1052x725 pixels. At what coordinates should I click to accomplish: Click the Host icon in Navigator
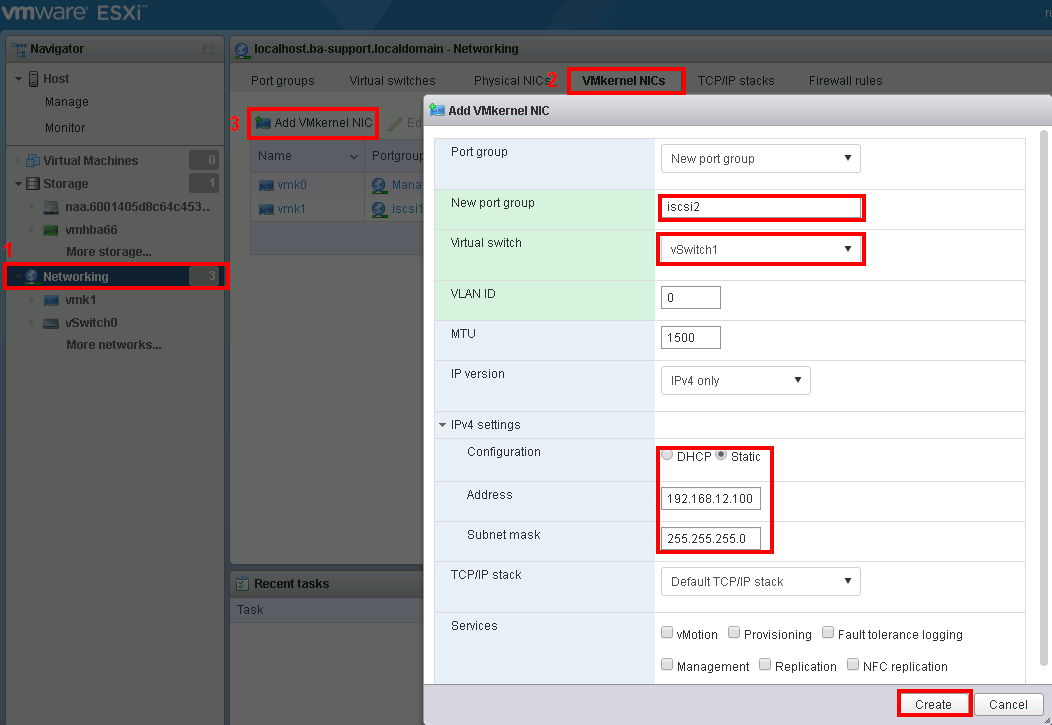point(33,79)
